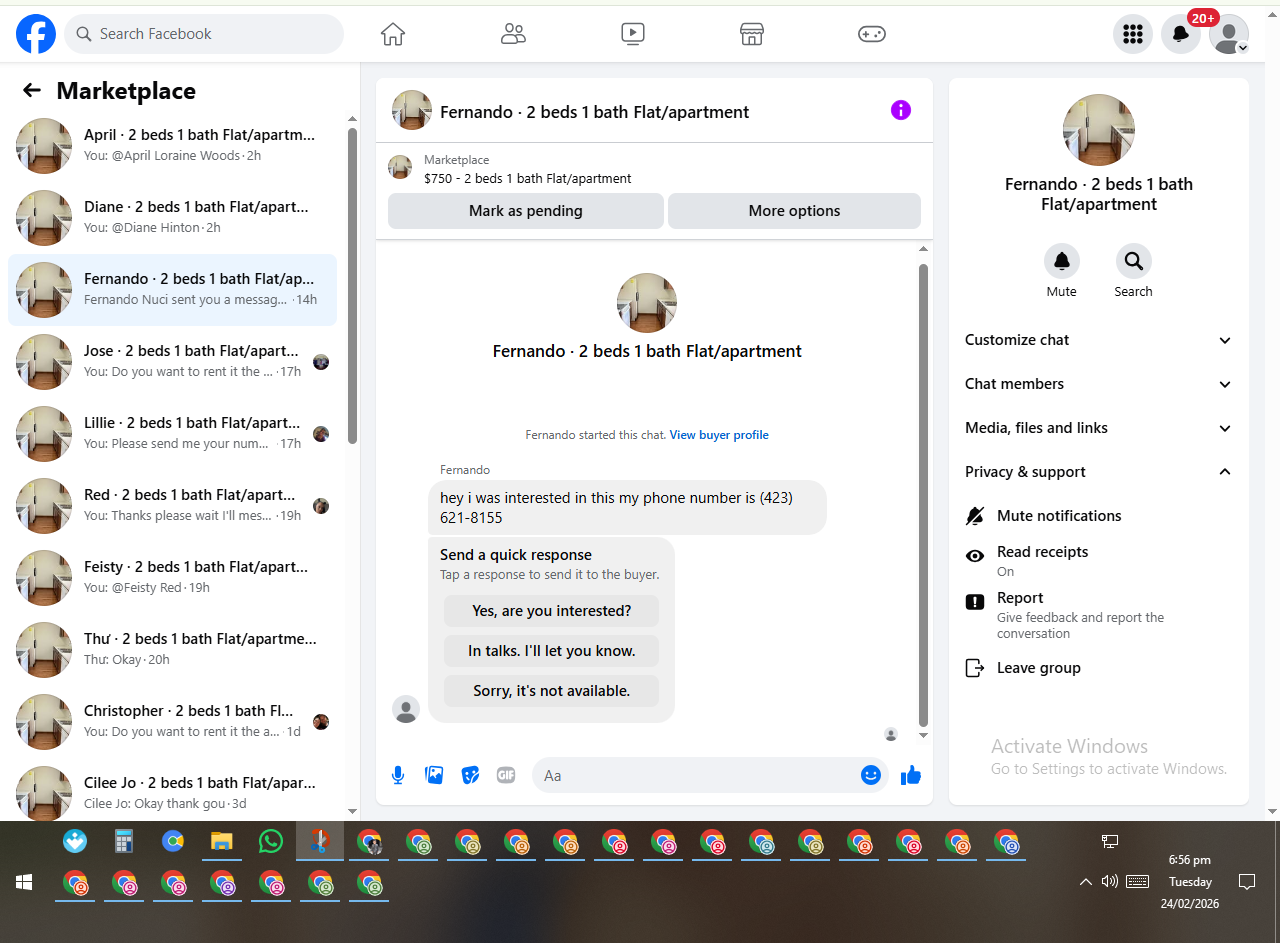
Task: Click in the Search Facebook field
Action: pos(204,34)
